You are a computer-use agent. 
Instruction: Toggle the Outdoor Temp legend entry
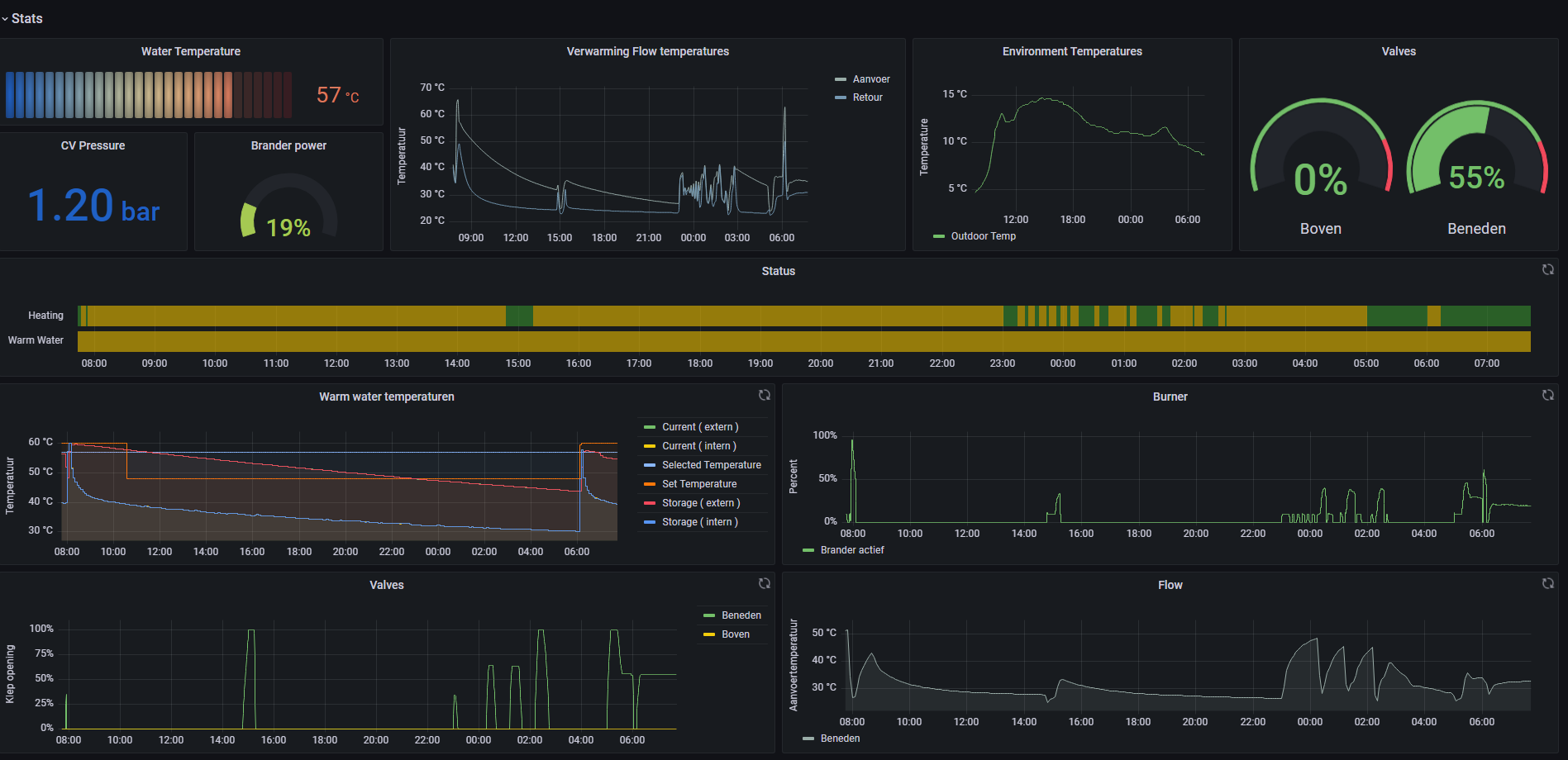click(982, 236)
